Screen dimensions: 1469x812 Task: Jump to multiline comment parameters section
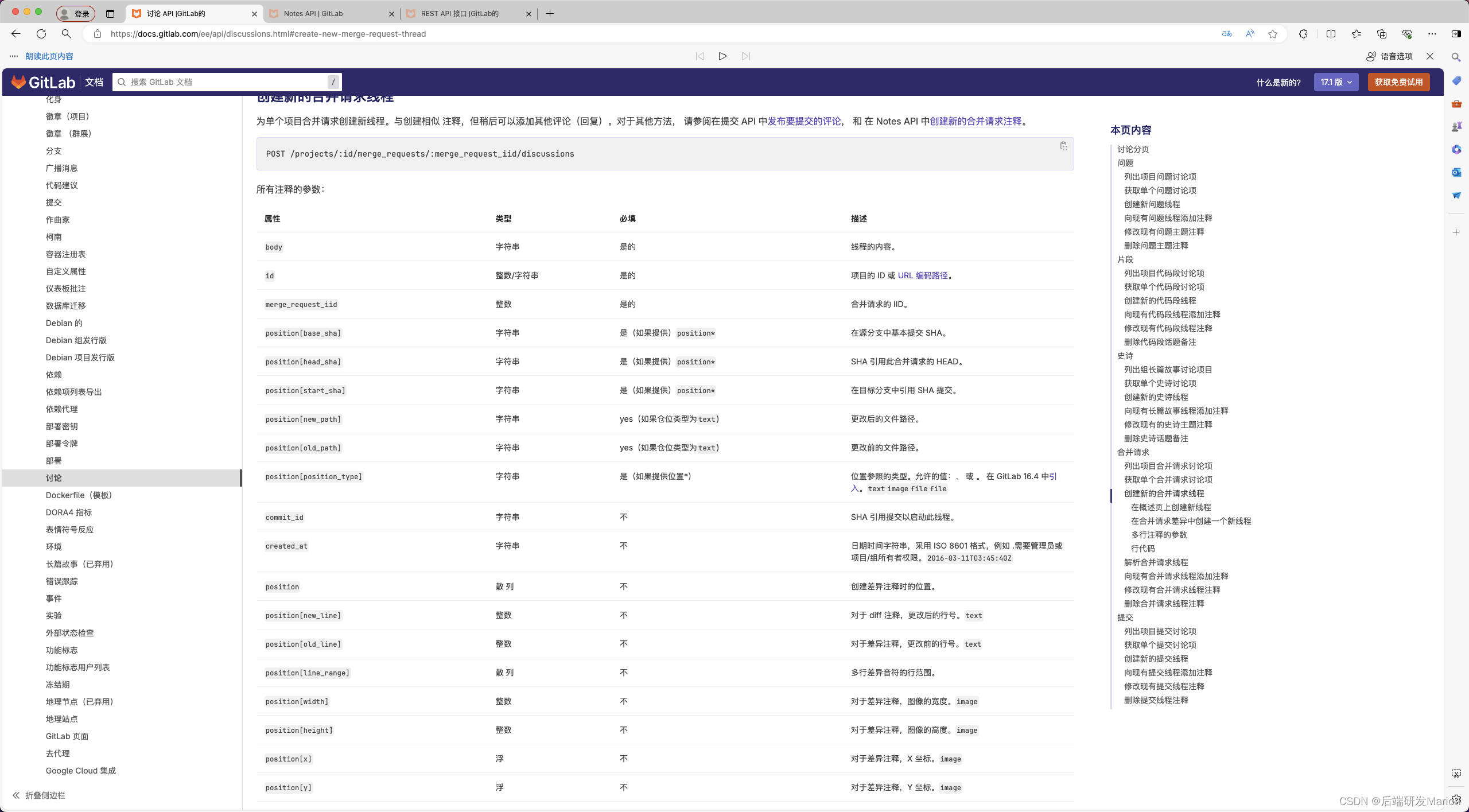pyautogui.click(x=1159, y=535)
